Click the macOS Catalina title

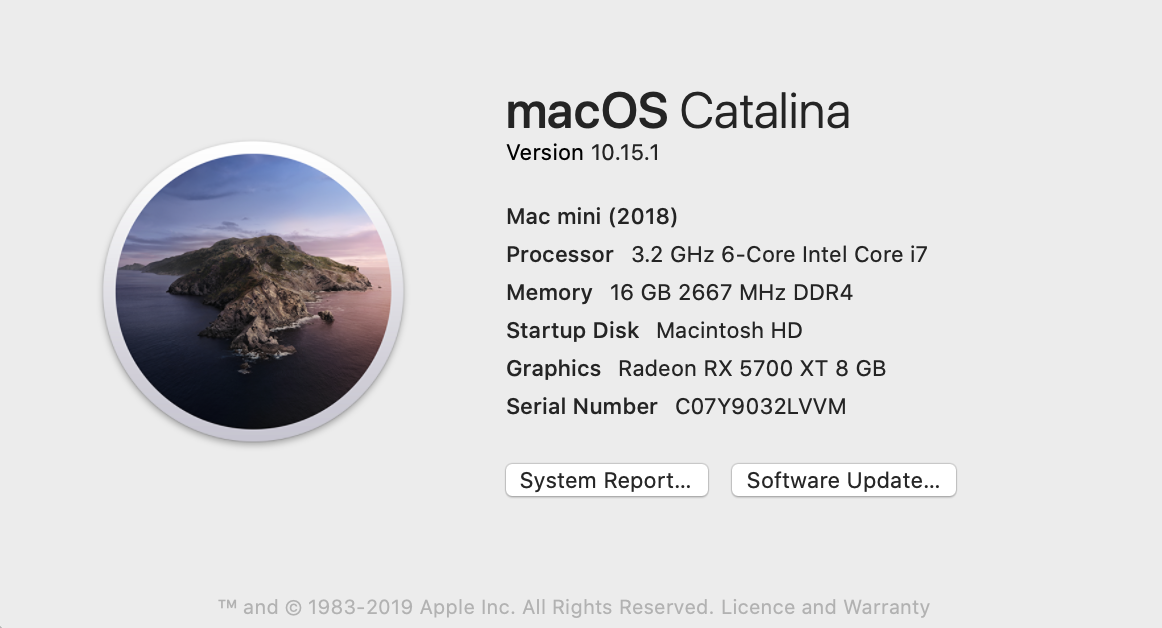[677, 111]
